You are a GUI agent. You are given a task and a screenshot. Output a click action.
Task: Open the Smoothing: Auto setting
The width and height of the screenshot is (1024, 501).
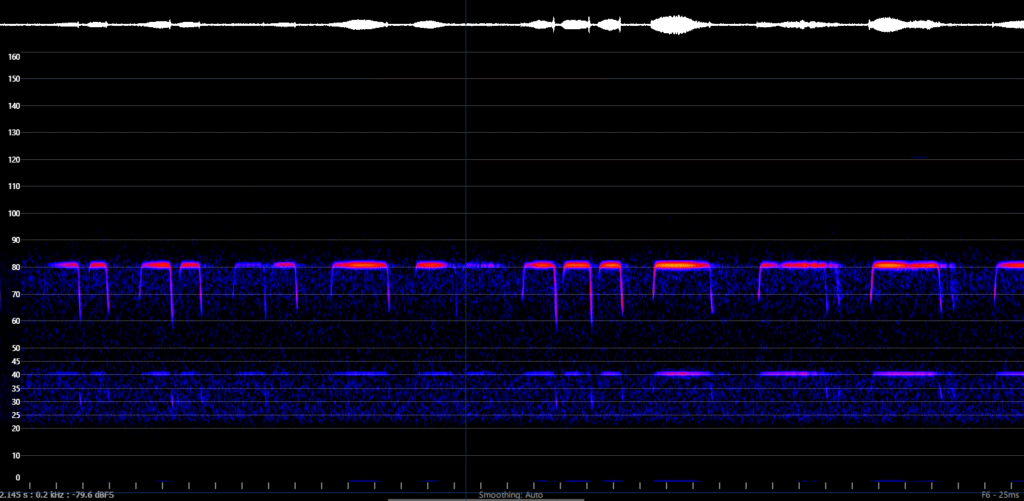pyautogui.click(x=512, y=494)
